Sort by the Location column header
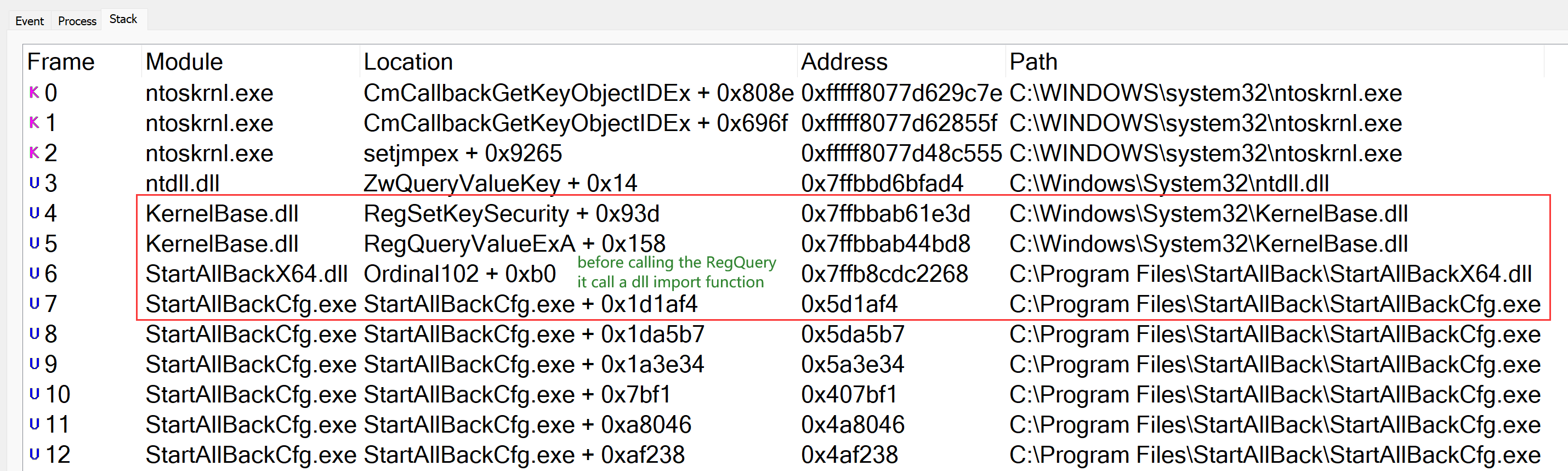This screenshot has height=471, width=1568. [x=408, y=61]
